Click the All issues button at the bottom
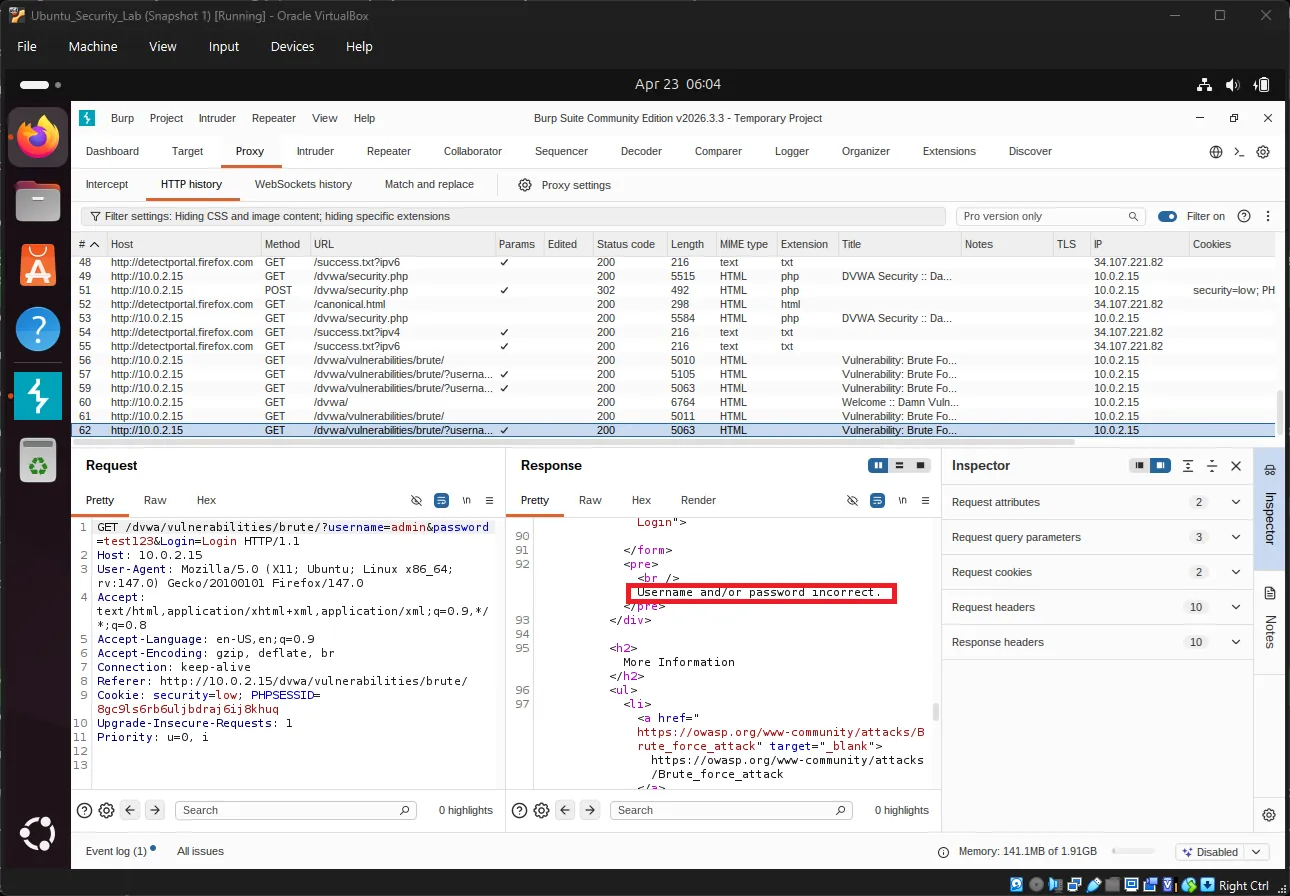 click(x=200, y=851)
